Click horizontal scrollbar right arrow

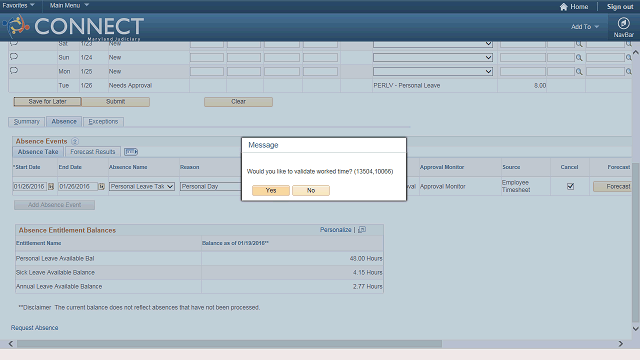pyautogui.click(x=621, y=344)
